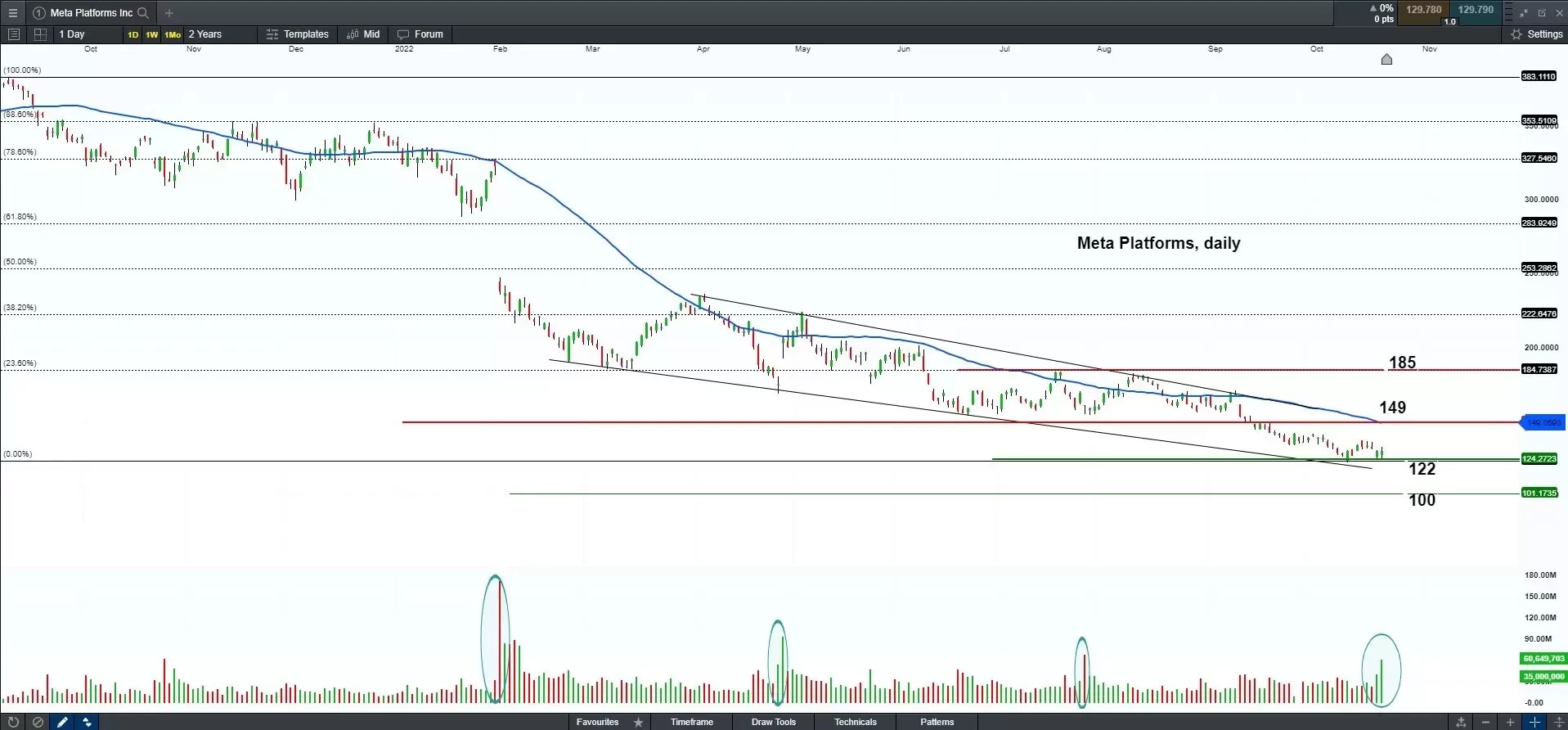Click the 184.7387 price axis label
Viewport: 1568px width, 730px height.
(1539, 369)
